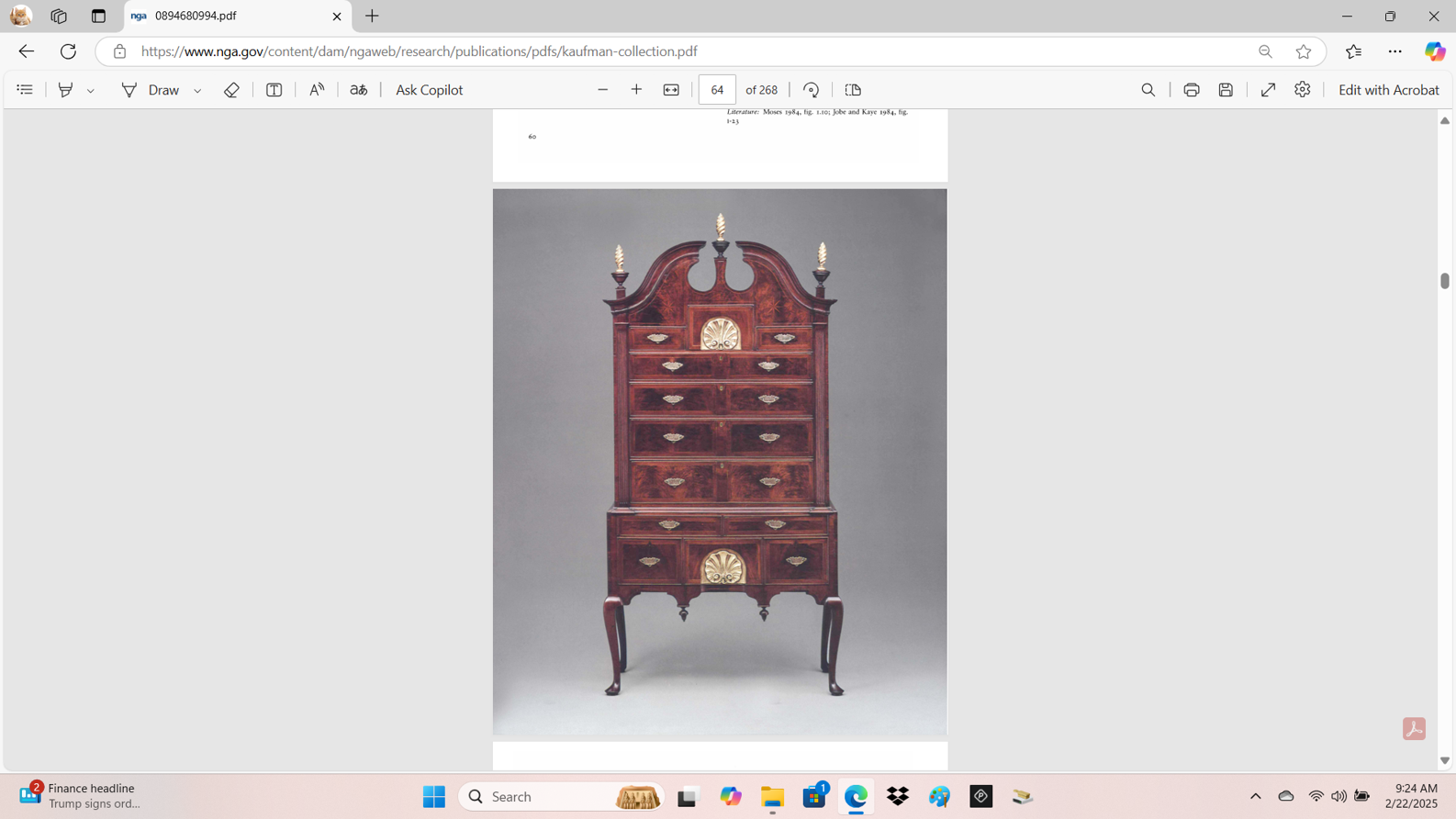Add this page to favorites
The width and height of the screenshot is (1456, 819).
[1304, 51]
